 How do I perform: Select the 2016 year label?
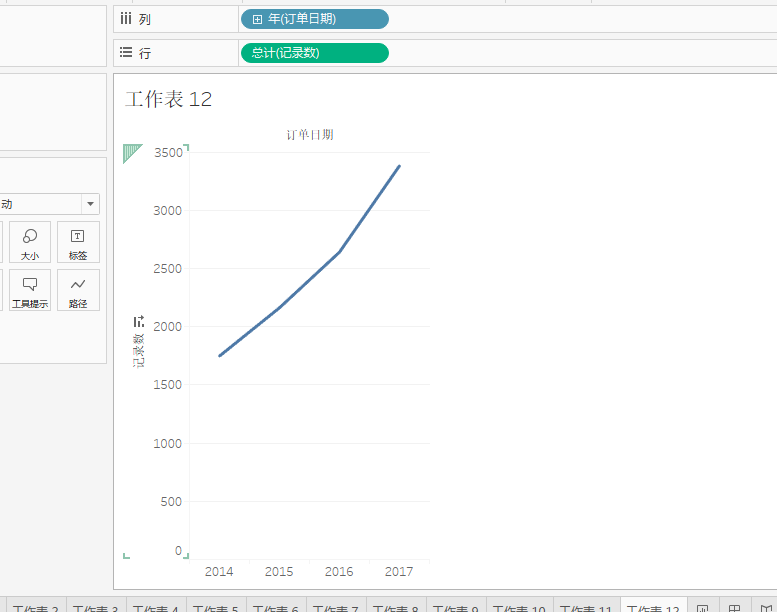(339, 572)
